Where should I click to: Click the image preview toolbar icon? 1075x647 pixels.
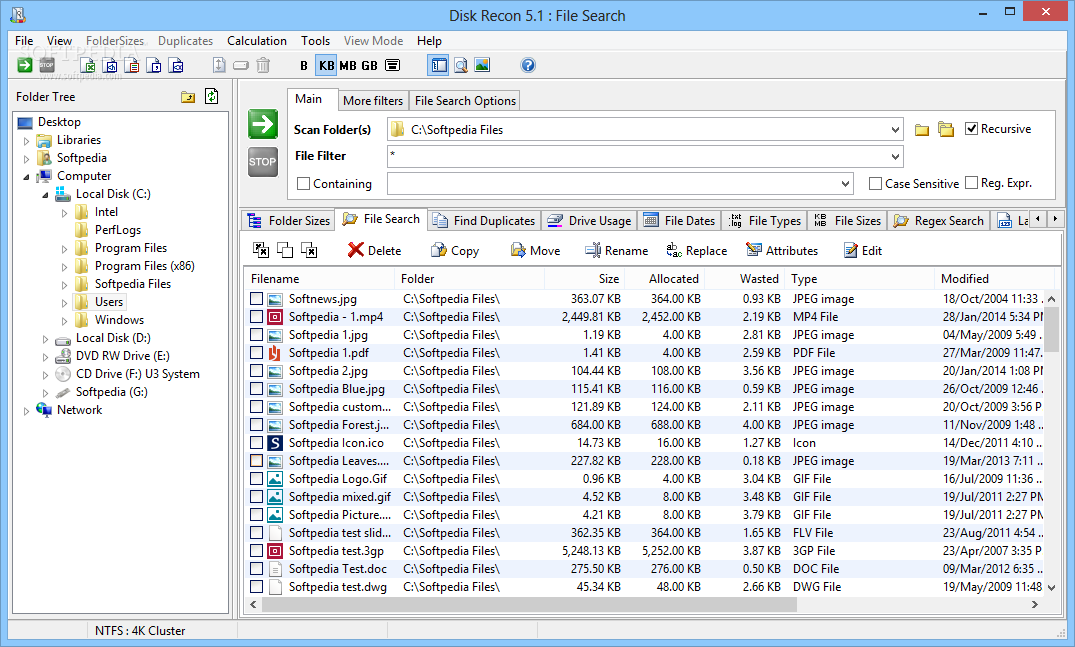[x=482, y=65]
